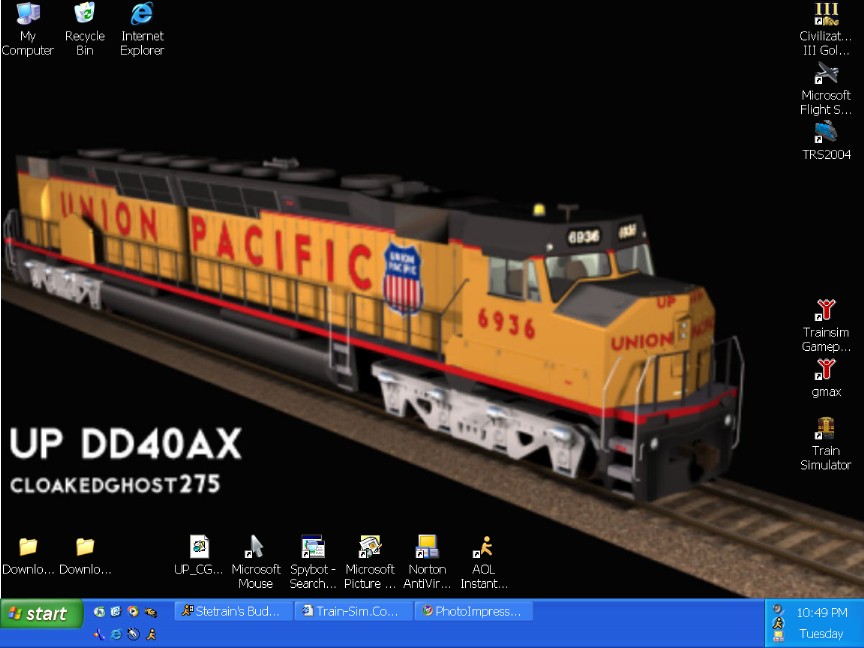The height and width of the screenshot is (648, 864).
Task: Open the Start menu
Action: 42,613
